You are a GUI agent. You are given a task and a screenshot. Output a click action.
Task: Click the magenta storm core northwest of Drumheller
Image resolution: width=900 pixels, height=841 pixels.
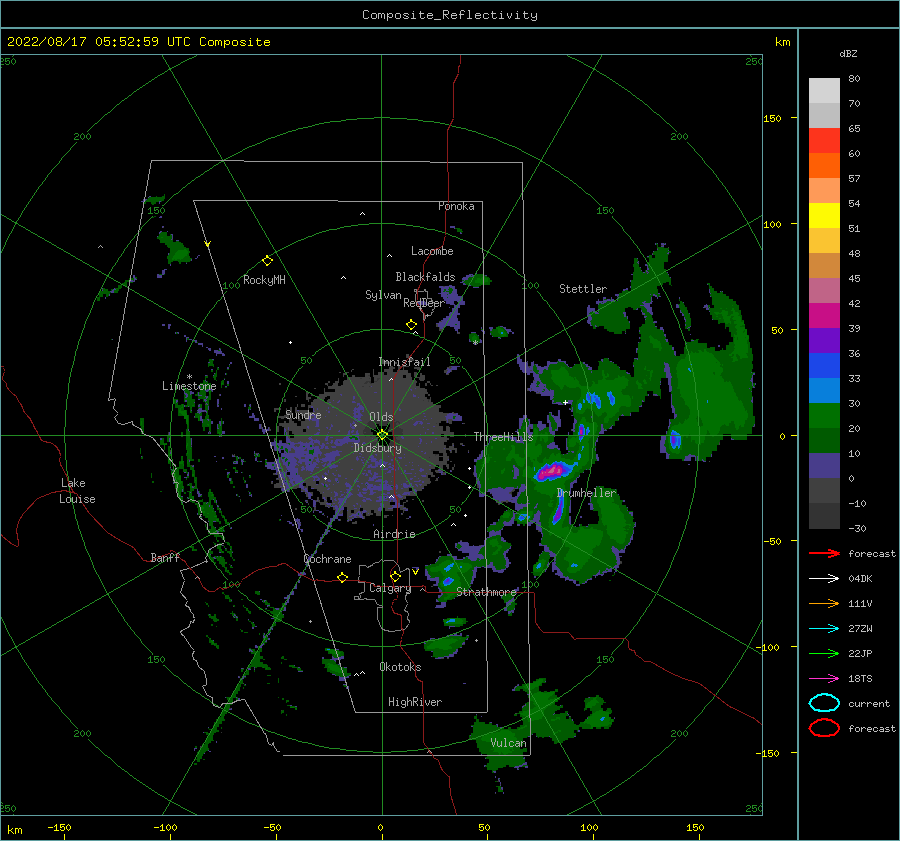tap(552, 471)
